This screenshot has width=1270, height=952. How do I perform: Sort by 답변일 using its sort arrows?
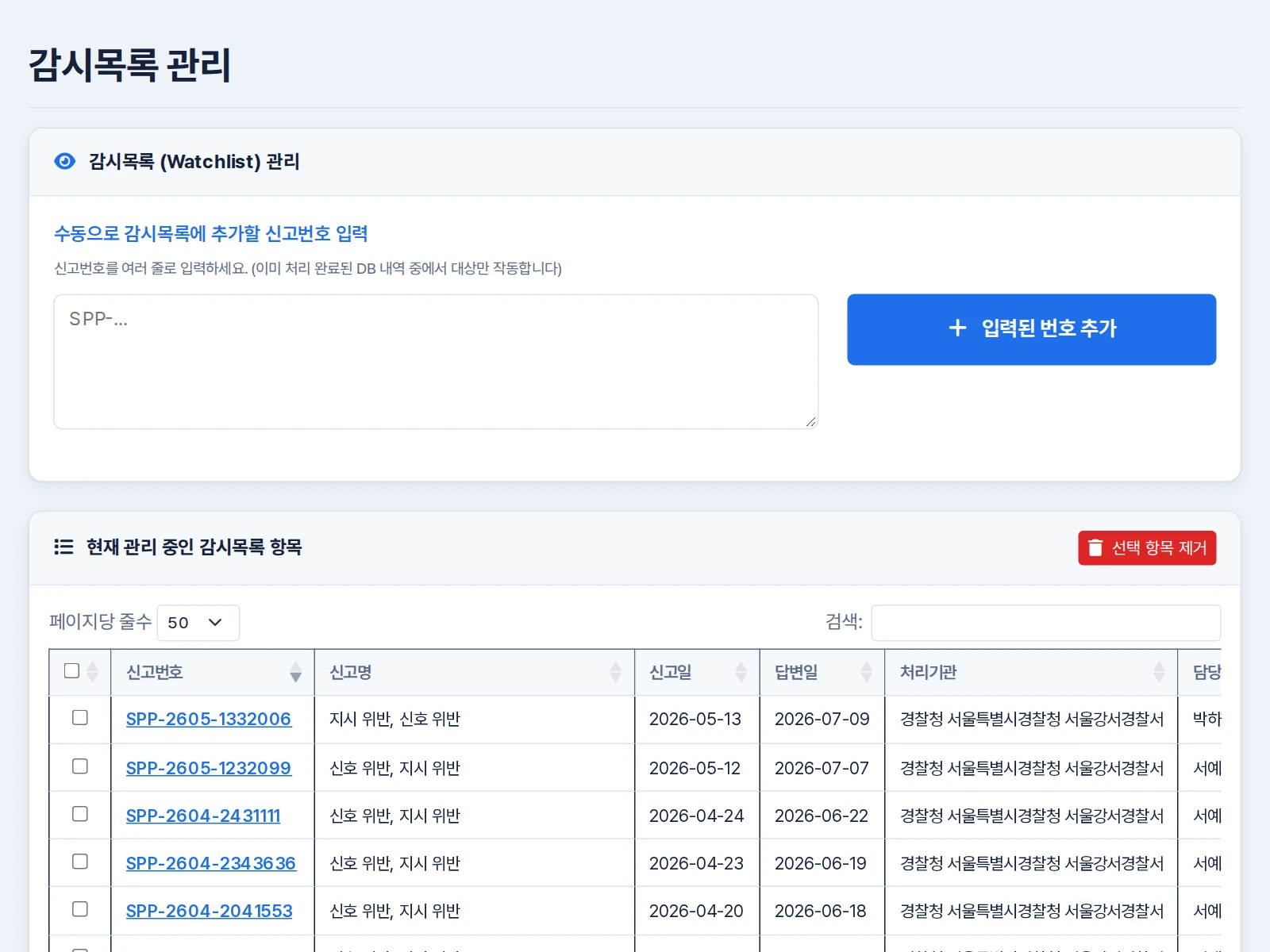click(866, 673)
